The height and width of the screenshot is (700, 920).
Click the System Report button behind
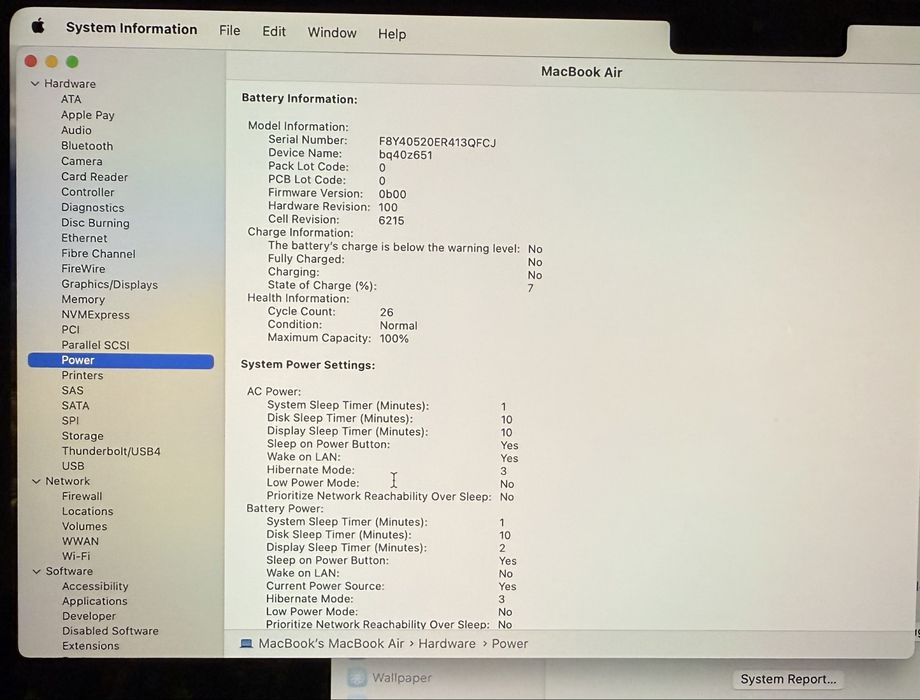[x=788, y=679]
